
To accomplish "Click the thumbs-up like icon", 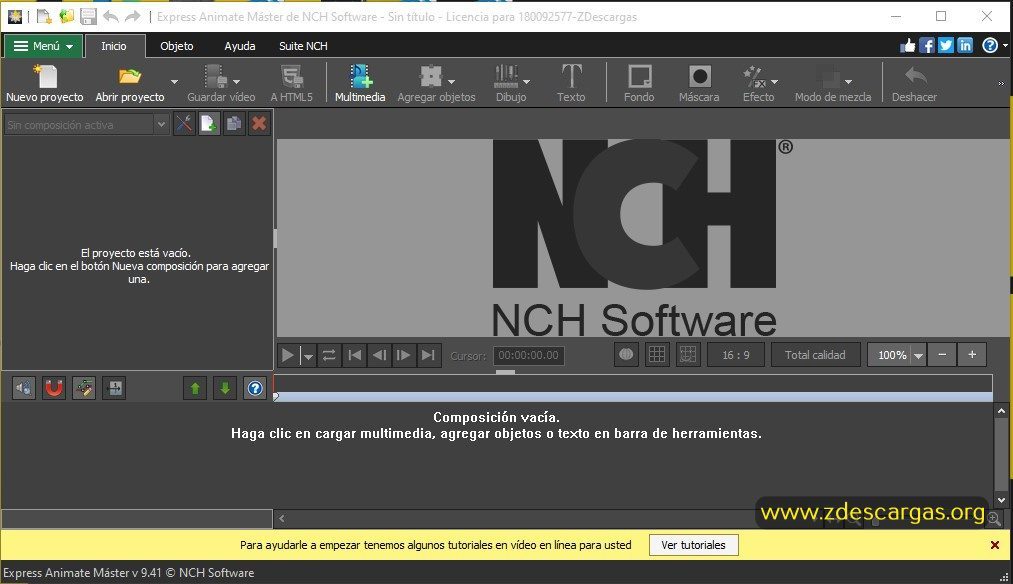I will 908,45.
